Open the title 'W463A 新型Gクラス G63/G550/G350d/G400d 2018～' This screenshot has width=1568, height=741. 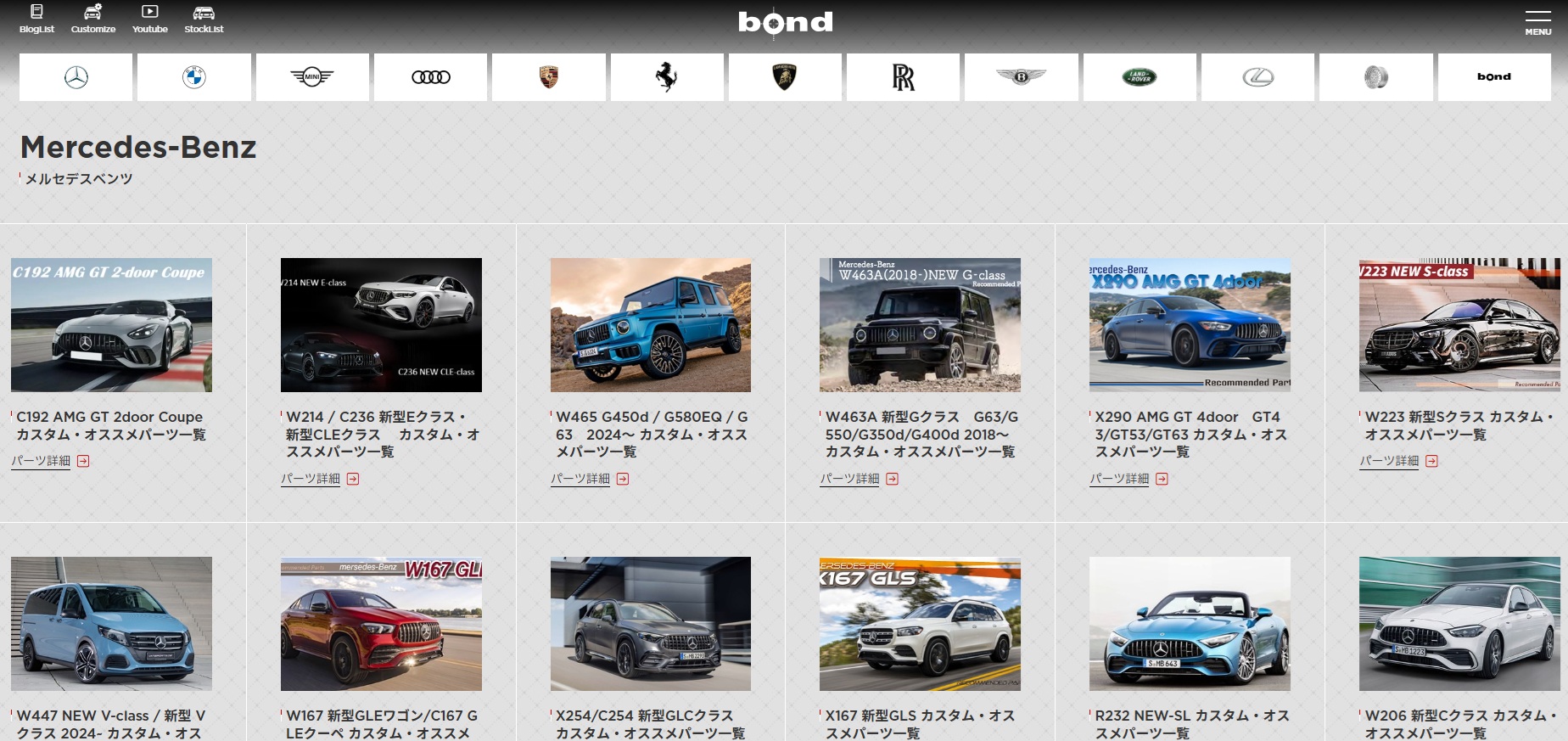pyautogui.click(x=921, y=434)
